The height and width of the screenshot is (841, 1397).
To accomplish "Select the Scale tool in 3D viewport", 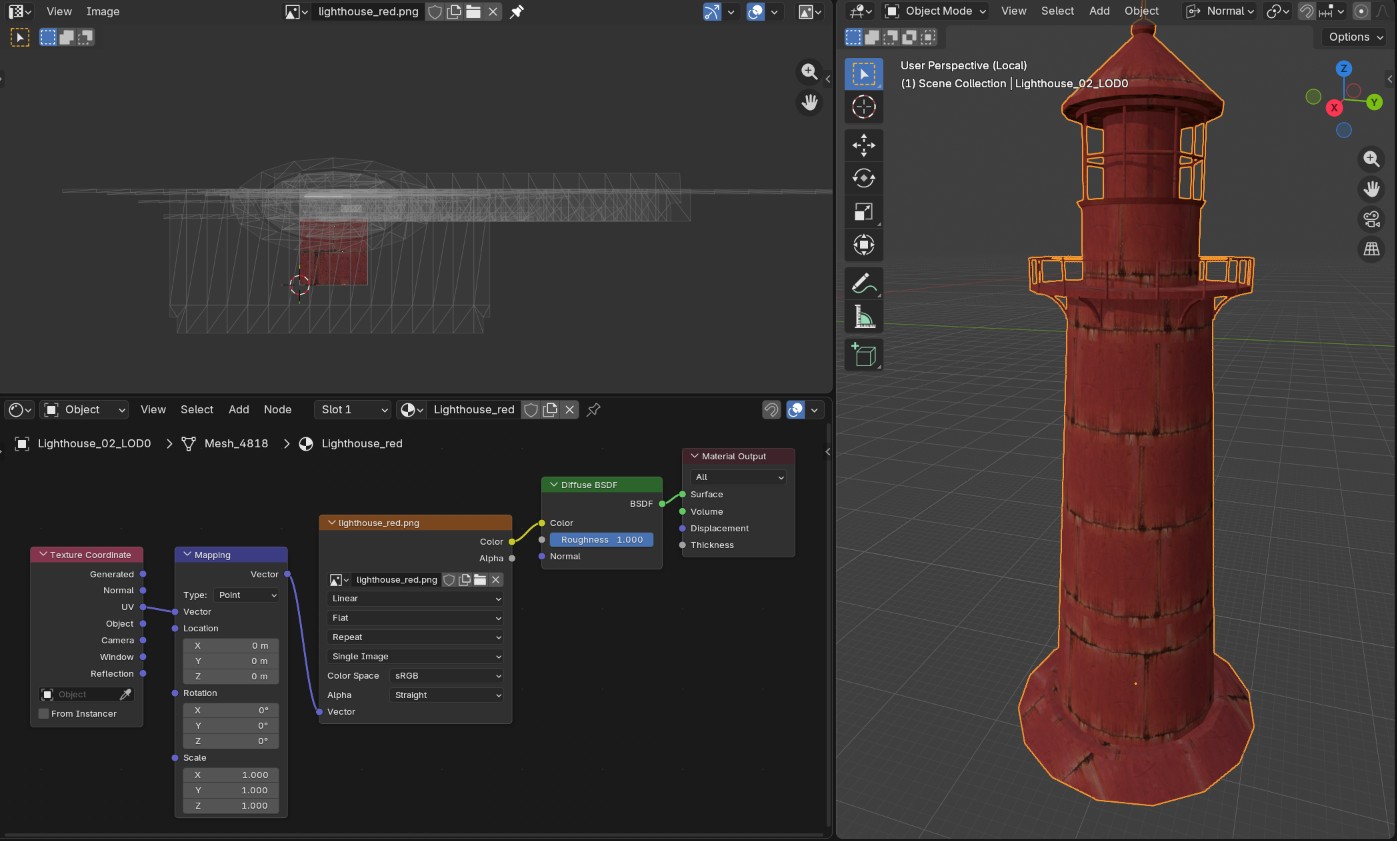I will (864, 212).
